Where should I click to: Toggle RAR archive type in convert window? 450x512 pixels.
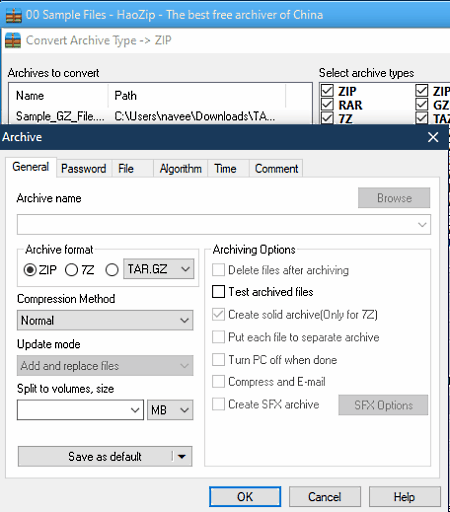click(x=327, y=105)
